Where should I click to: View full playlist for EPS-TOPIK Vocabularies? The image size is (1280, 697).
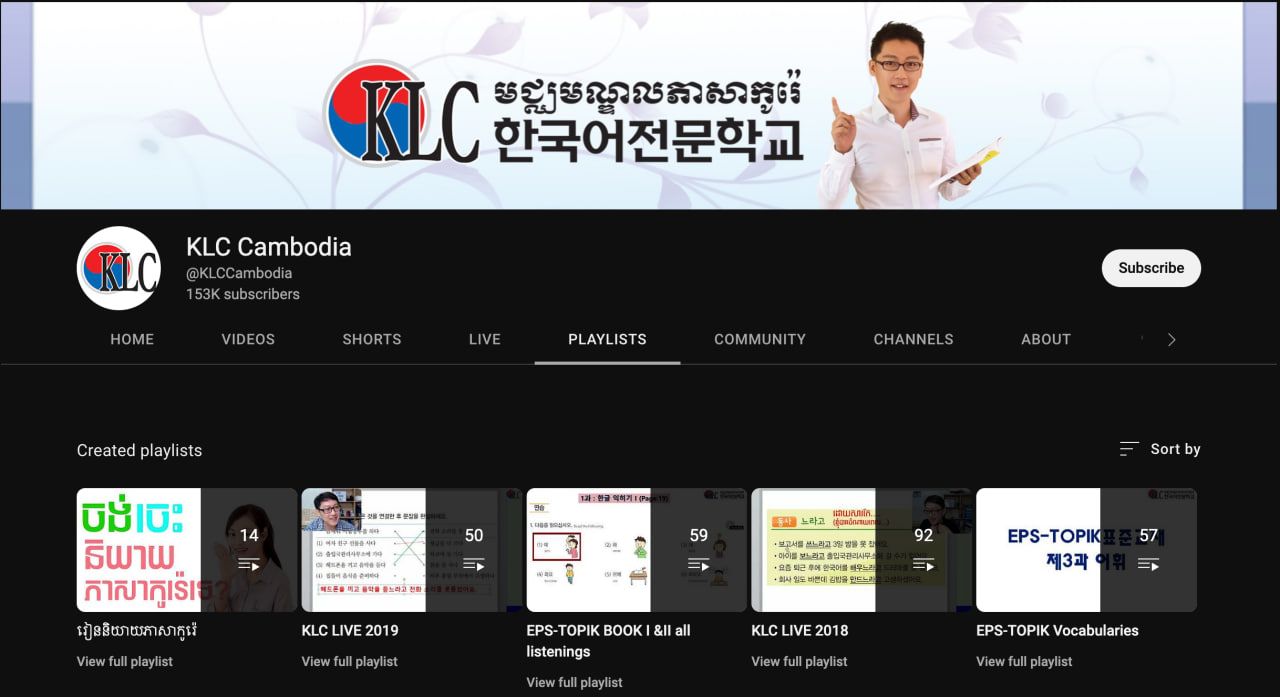(x=1025, y=661)
